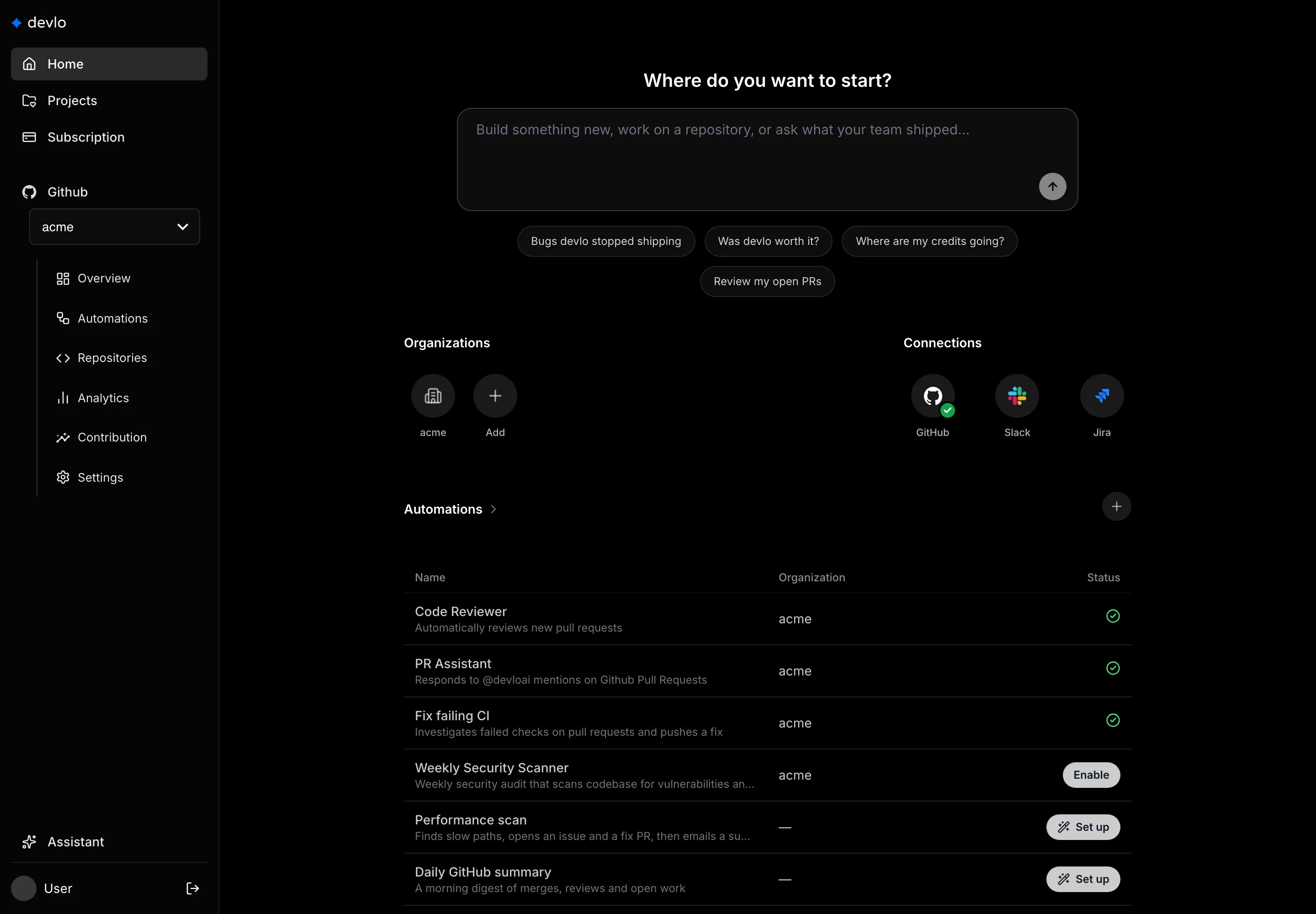
Task: Open the Code Reviewer automation row
Action: (x=767, y=619)
